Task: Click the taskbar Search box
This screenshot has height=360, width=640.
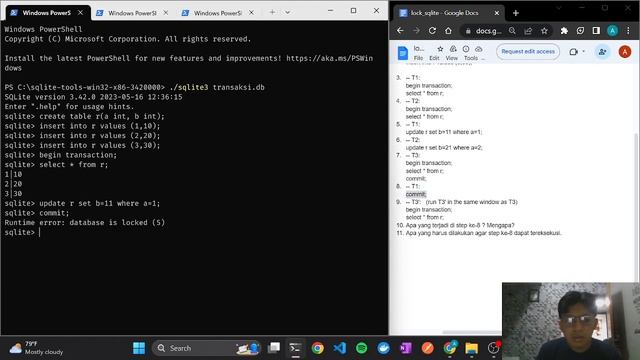Action: pyautogui.click(x=206, y=348)
